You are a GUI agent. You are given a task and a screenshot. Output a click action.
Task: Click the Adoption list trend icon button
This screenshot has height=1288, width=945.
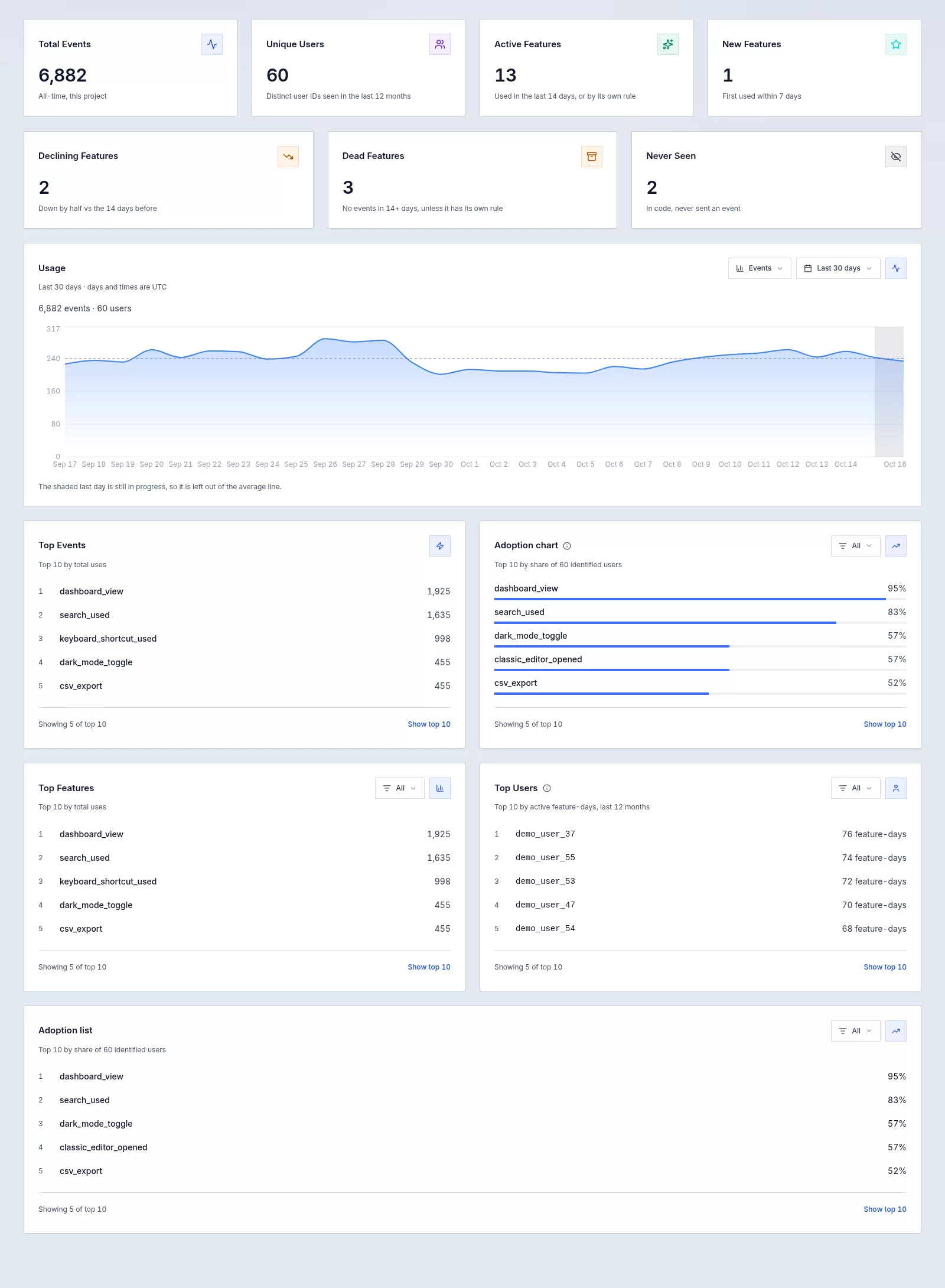(x=896, y=1031)
